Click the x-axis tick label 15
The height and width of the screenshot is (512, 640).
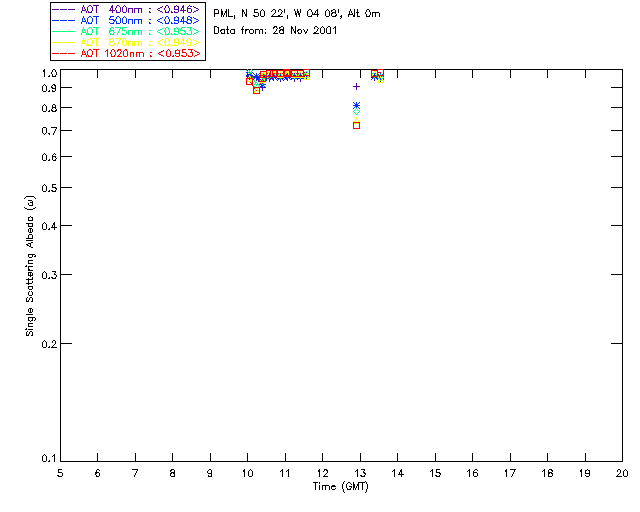435,474
